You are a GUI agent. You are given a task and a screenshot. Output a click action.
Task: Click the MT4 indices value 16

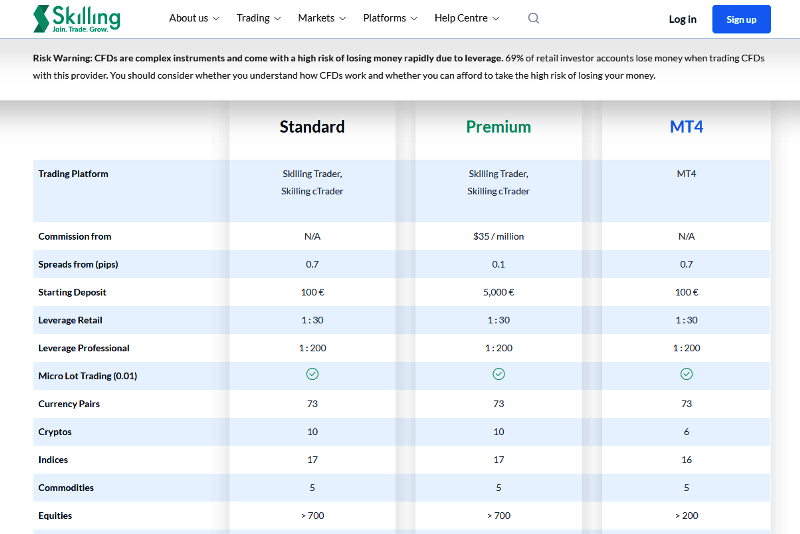(x=686, y=460)
